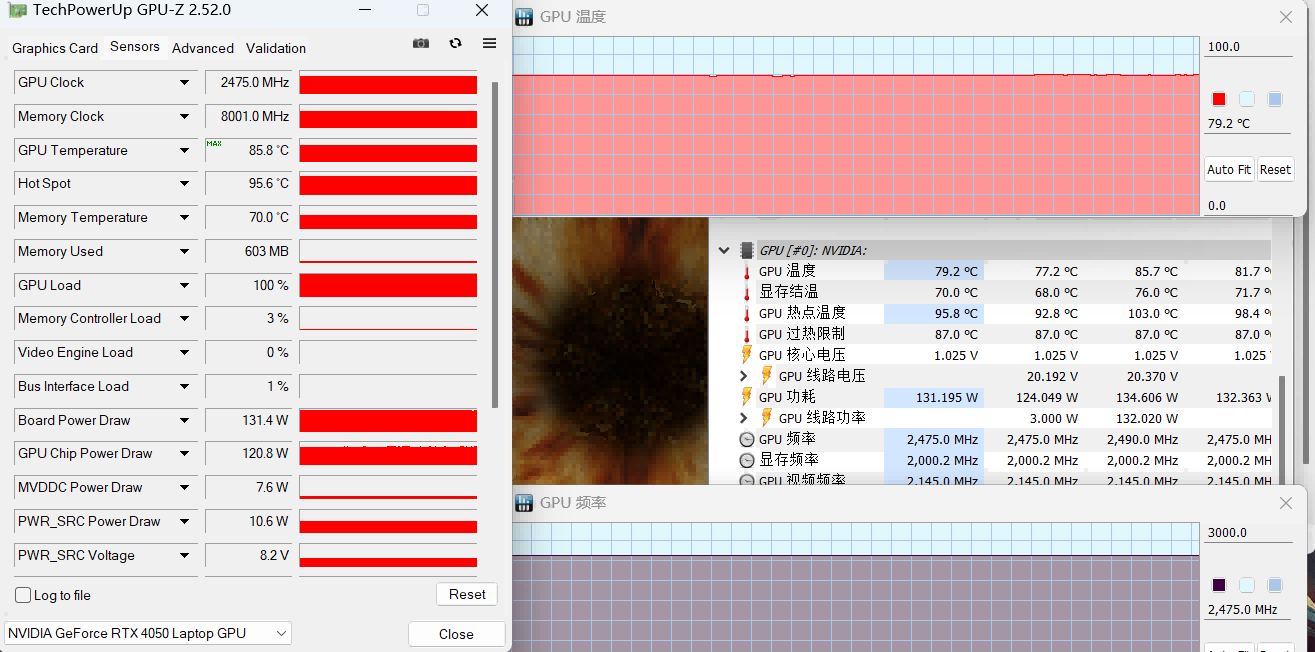Collapse the GPU [#0]: NVIDIA group
The width and height of the screenshot is (1315, 652).
click(724, 250)
